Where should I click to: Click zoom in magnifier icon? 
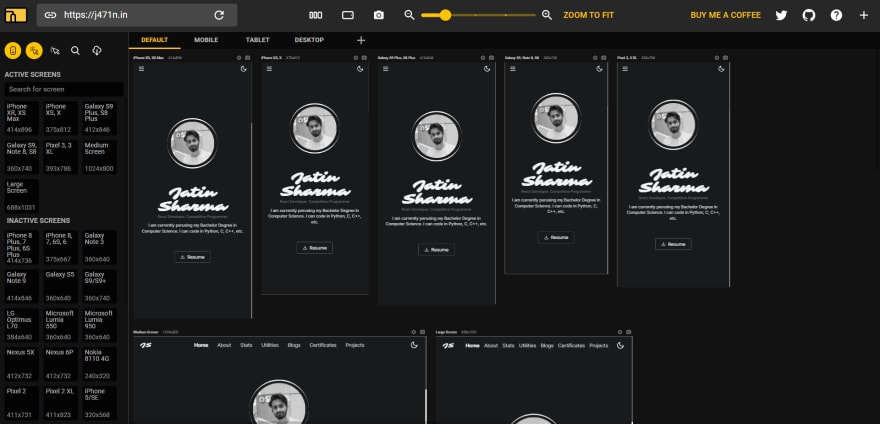pos(547,15)
